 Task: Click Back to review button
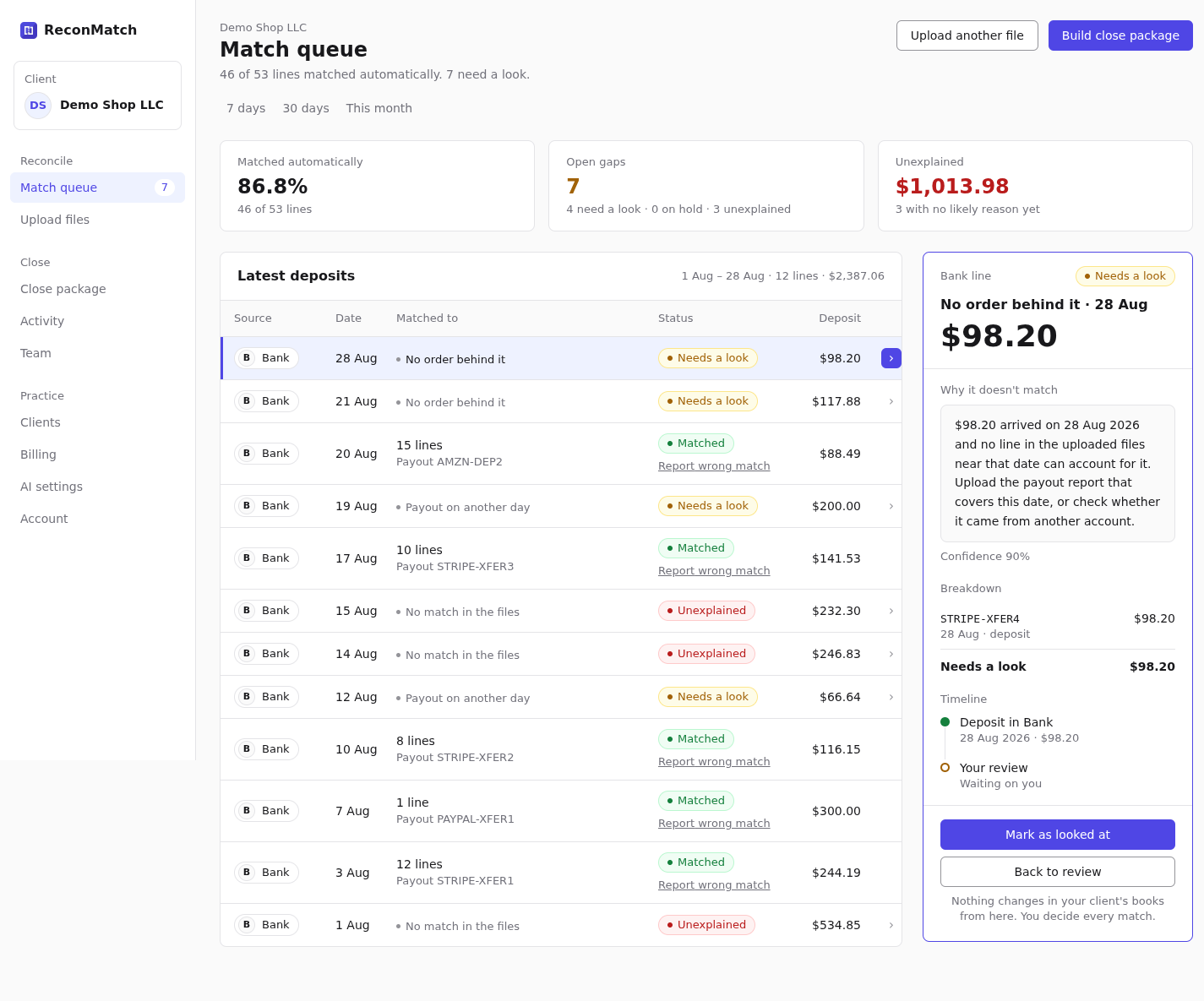click(x=1058, y=872)
